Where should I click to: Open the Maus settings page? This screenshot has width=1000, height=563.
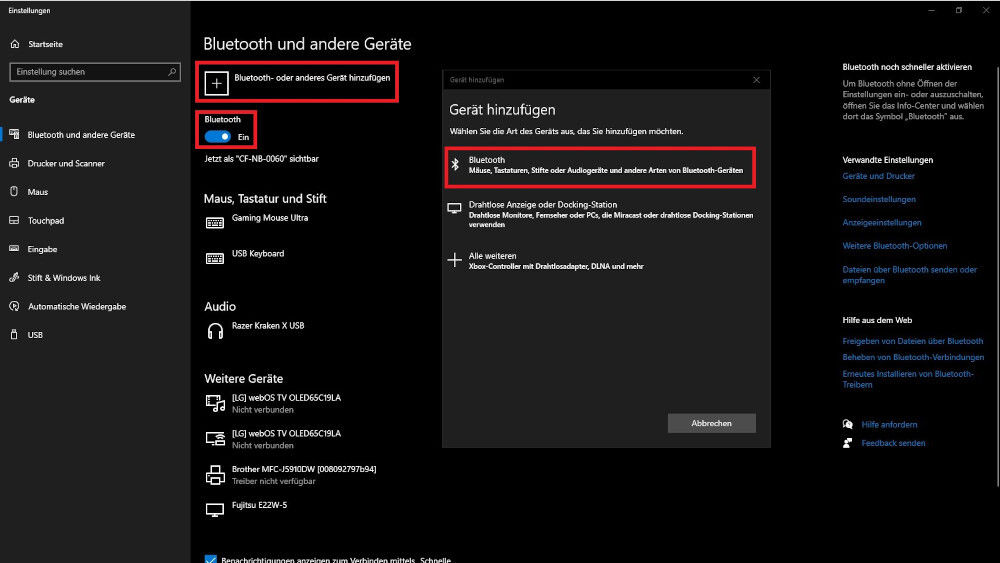click(x=38, y=192)
